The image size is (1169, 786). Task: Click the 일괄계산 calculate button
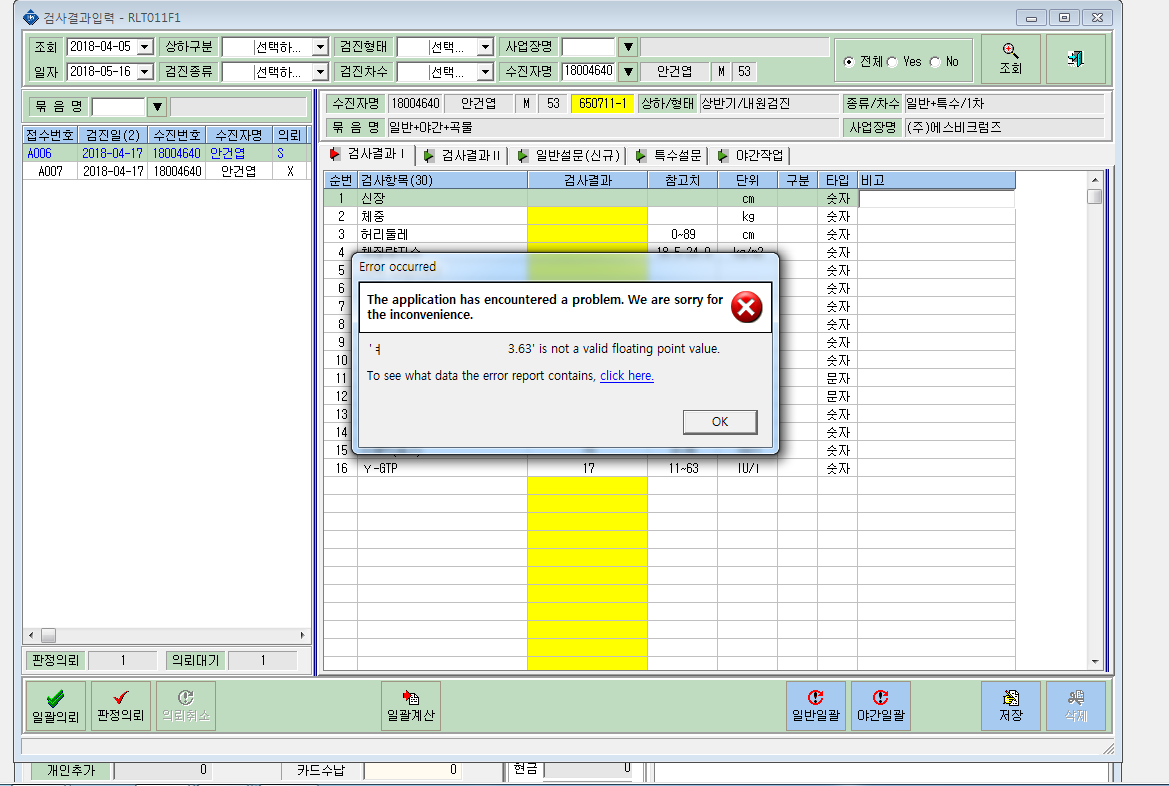point(411,705)
